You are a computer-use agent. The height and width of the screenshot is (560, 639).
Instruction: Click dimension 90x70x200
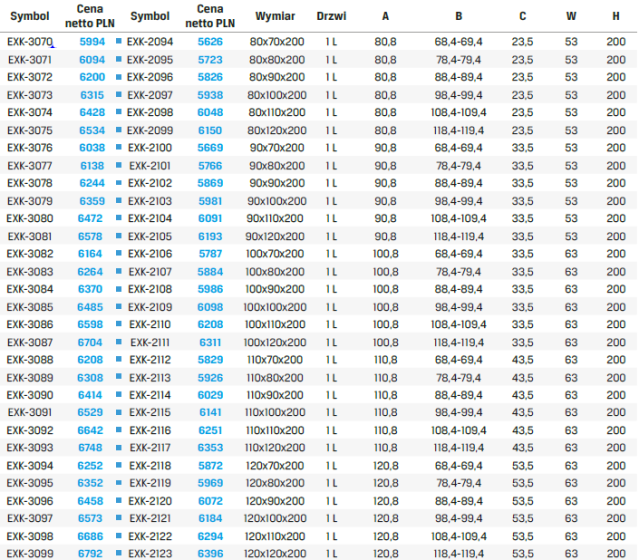[277, 148]
